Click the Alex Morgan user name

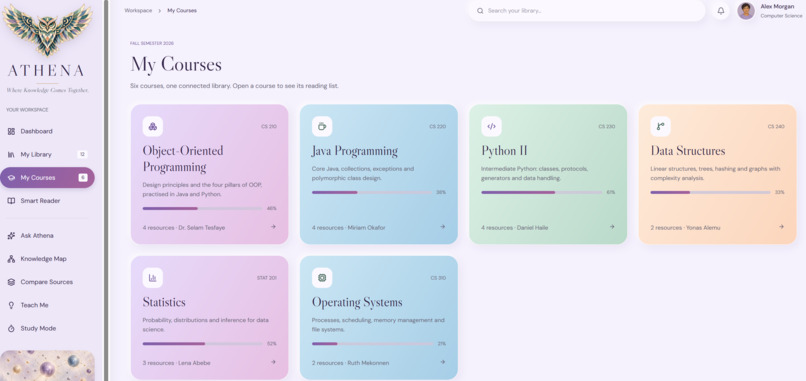tap(777, 7)
